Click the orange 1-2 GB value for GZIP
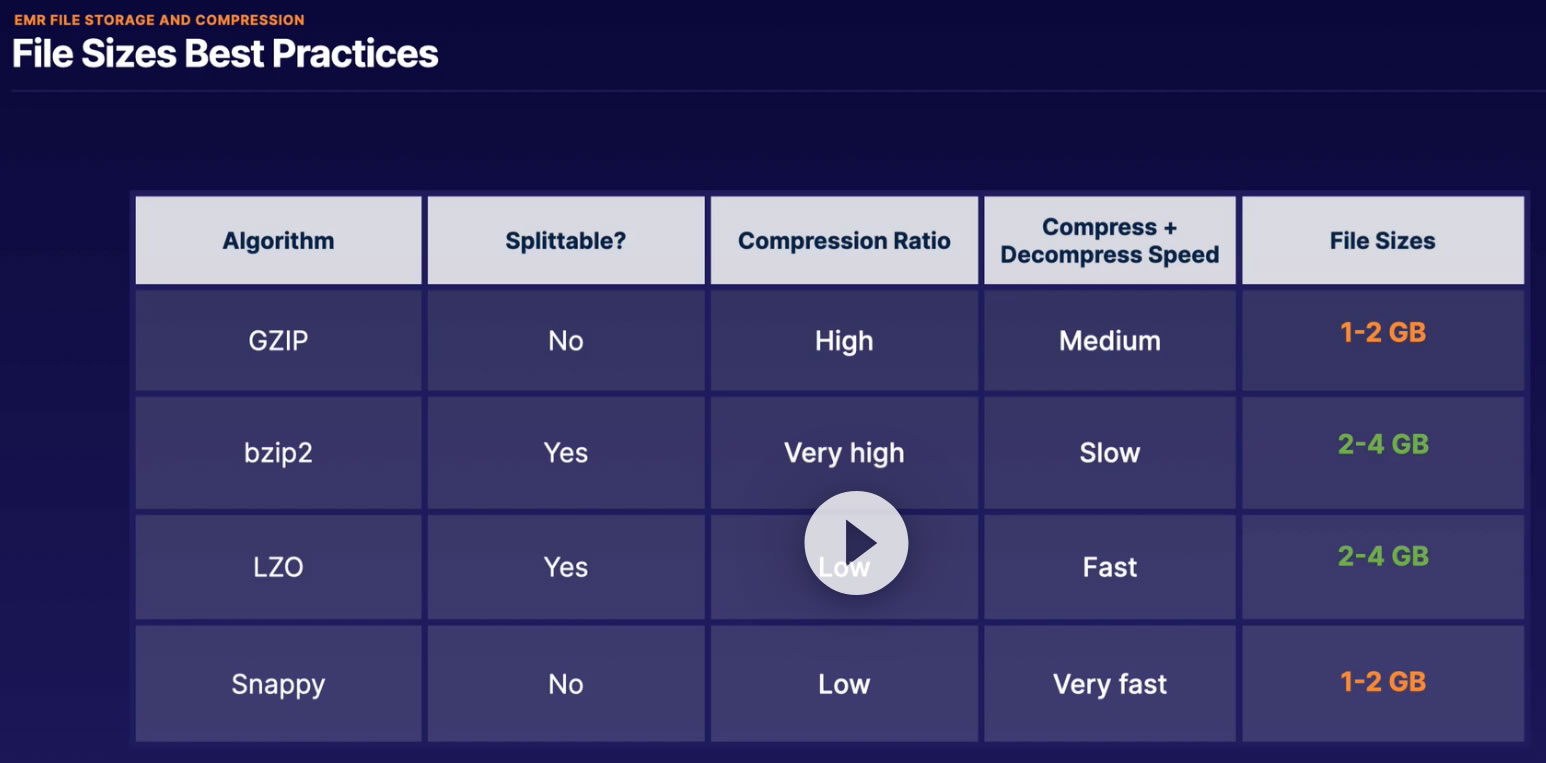The height and width of the screenshot is (763, 1546). pyautogui.click(x=1382, y=333)
